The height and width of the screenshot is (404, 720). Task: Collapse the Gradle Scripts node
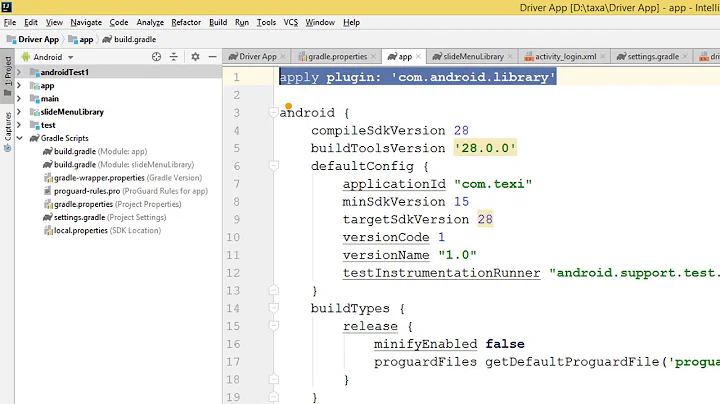19,138
